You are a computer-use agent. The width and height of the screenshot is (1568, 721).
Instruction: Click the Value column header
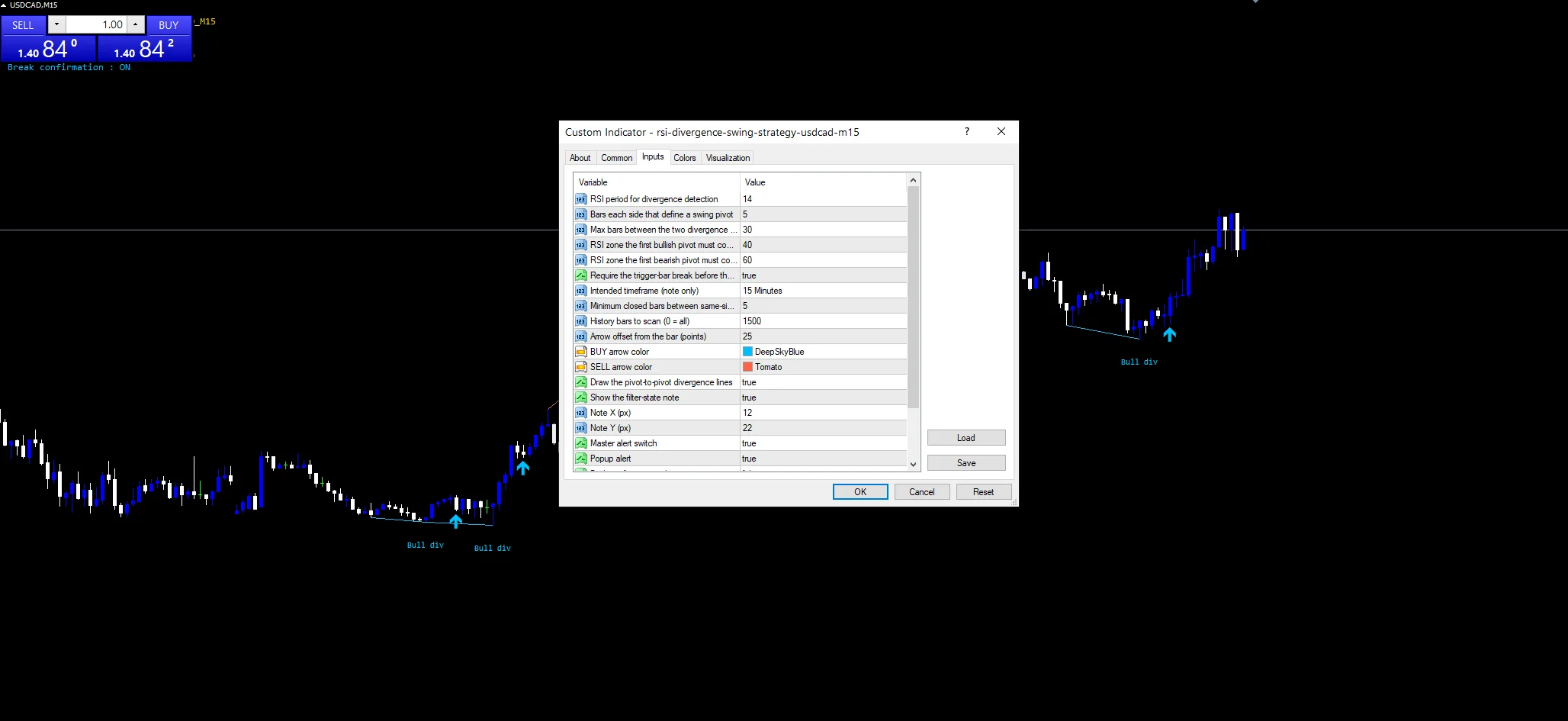click(x=823, y=182)
